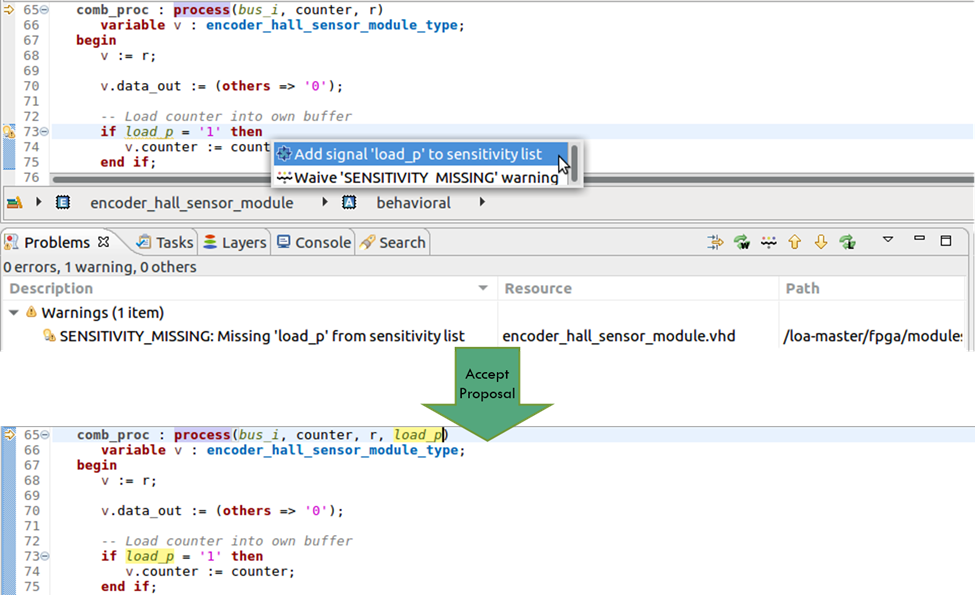Go to next problem with down arrow
This screenshot has width=975, height=595.
click(821, 242)
